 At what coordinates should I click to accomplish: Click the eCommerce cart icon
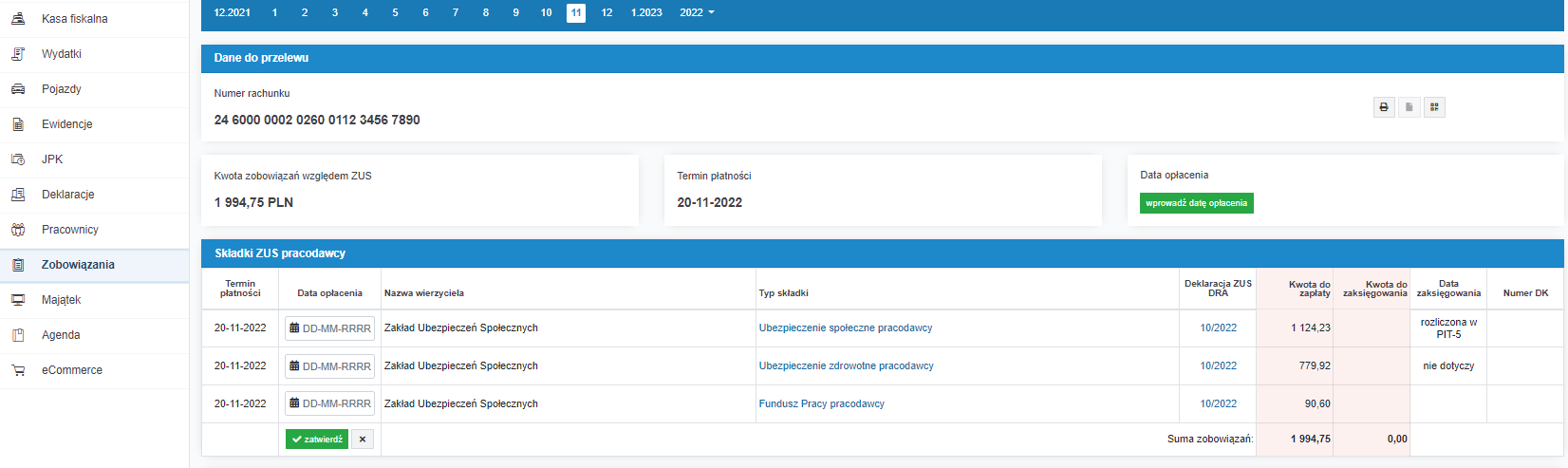click(18, 370)
